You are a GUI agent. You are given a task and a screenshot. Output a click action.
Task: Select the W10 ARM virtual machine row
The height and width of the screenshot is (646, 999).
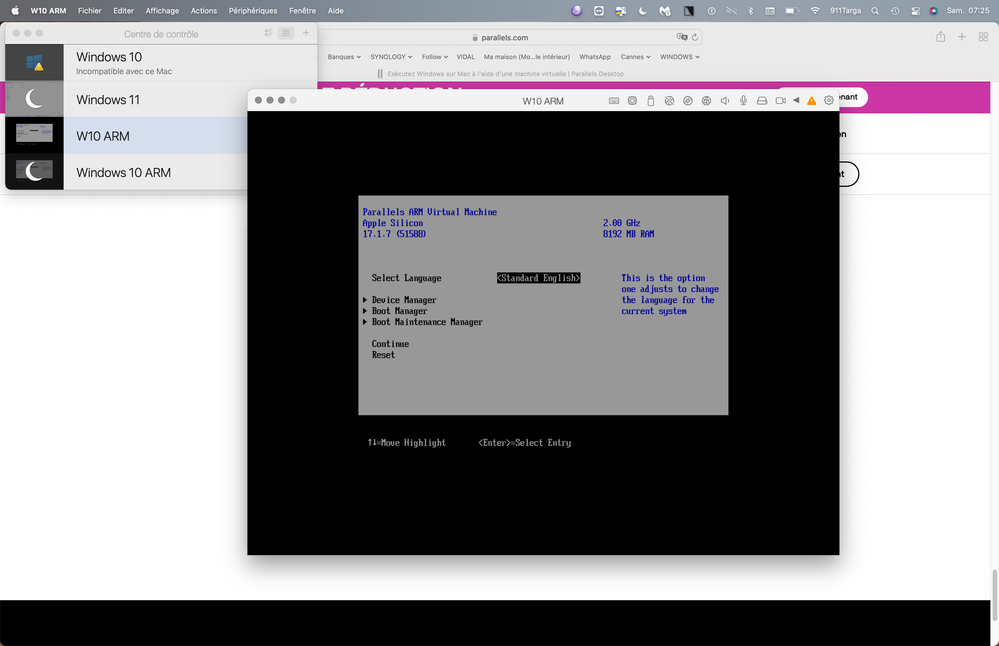click(x=126, y=136)
